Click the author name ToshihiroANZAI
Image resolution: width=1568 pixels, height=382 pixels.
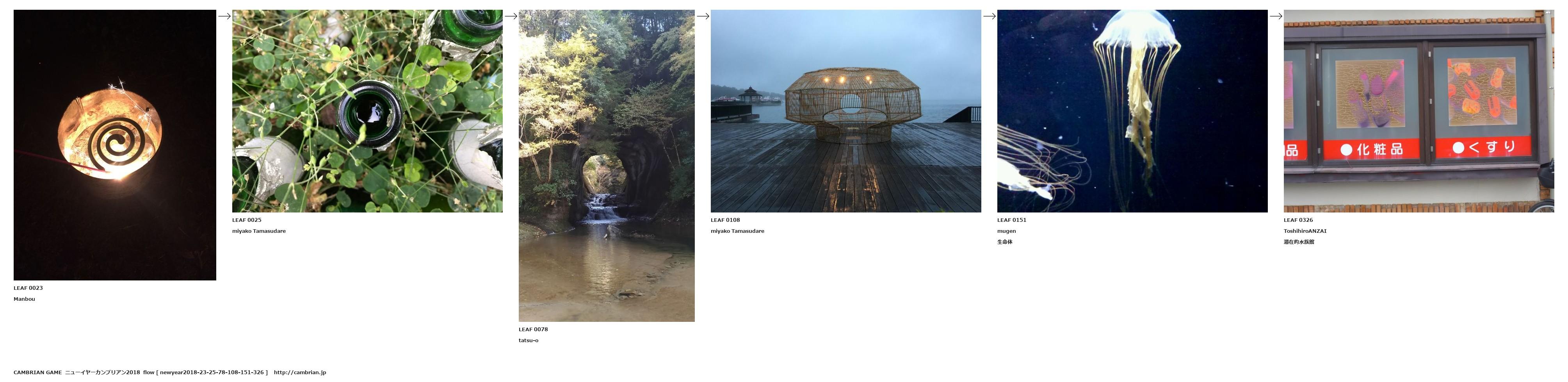(1305, 231)
